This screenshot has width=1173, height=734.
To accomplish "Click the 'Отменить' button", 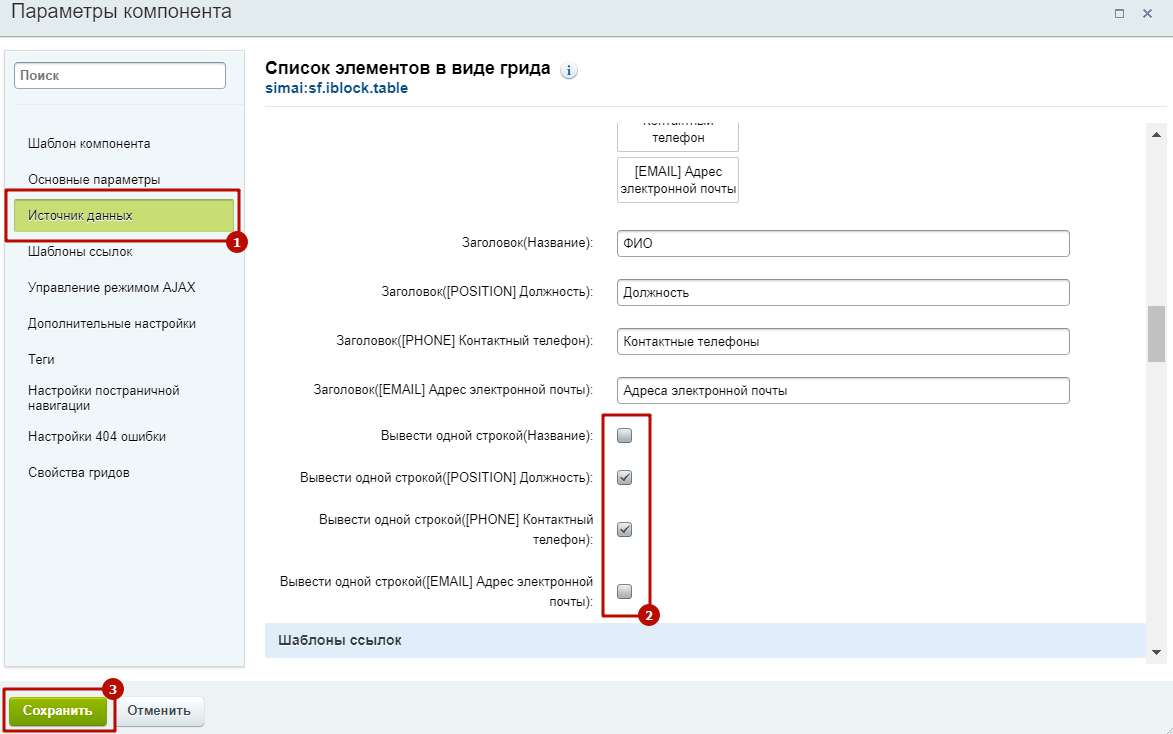I will pyautogui.click(x=159, y=711).
